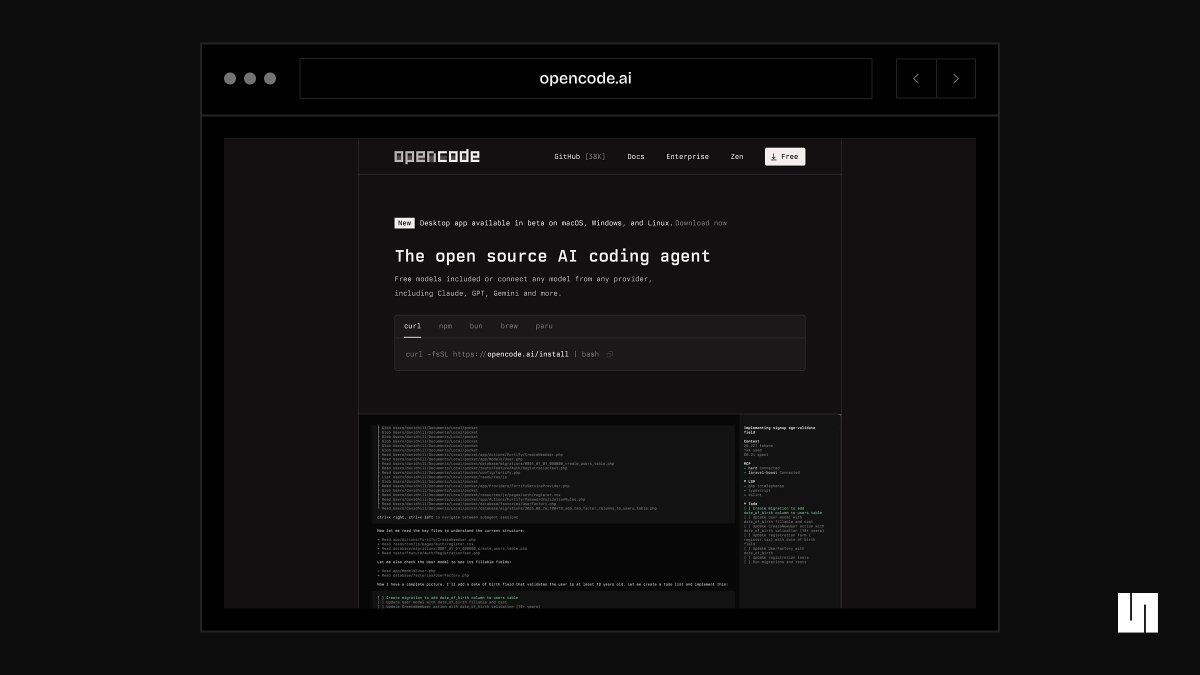Click the opencode.ai address bar
This screenshot has height=675, width=1200.
click(x=585, y=79)
